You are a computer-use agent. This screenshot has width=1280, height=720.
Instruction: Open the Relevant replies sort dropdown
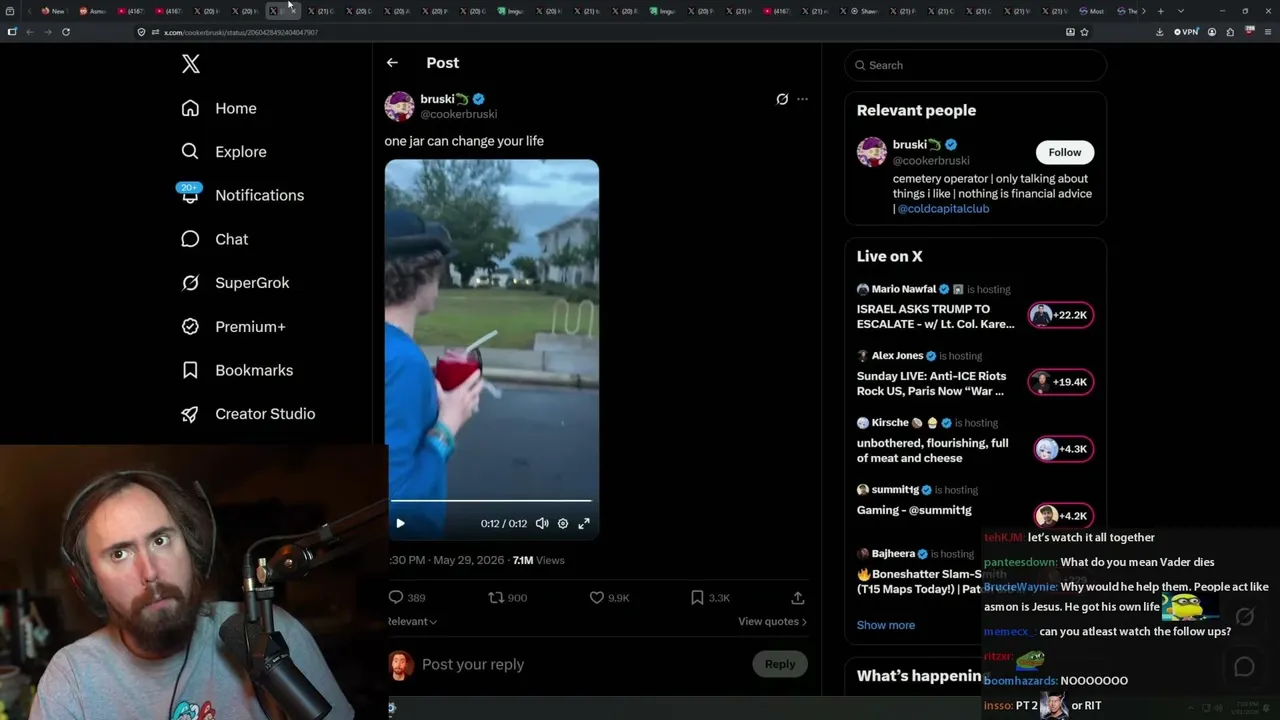[412, 621]
